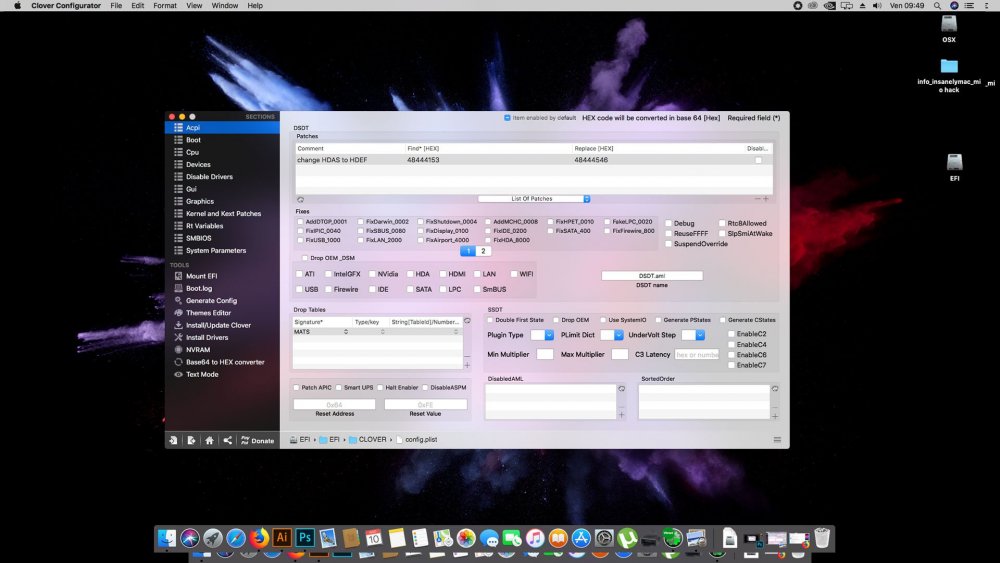Image resolution: width=1000 pixels, height=563 pixels.
Task: Check the Debug option
Action: pyautogui.click(x=668, y=224)
